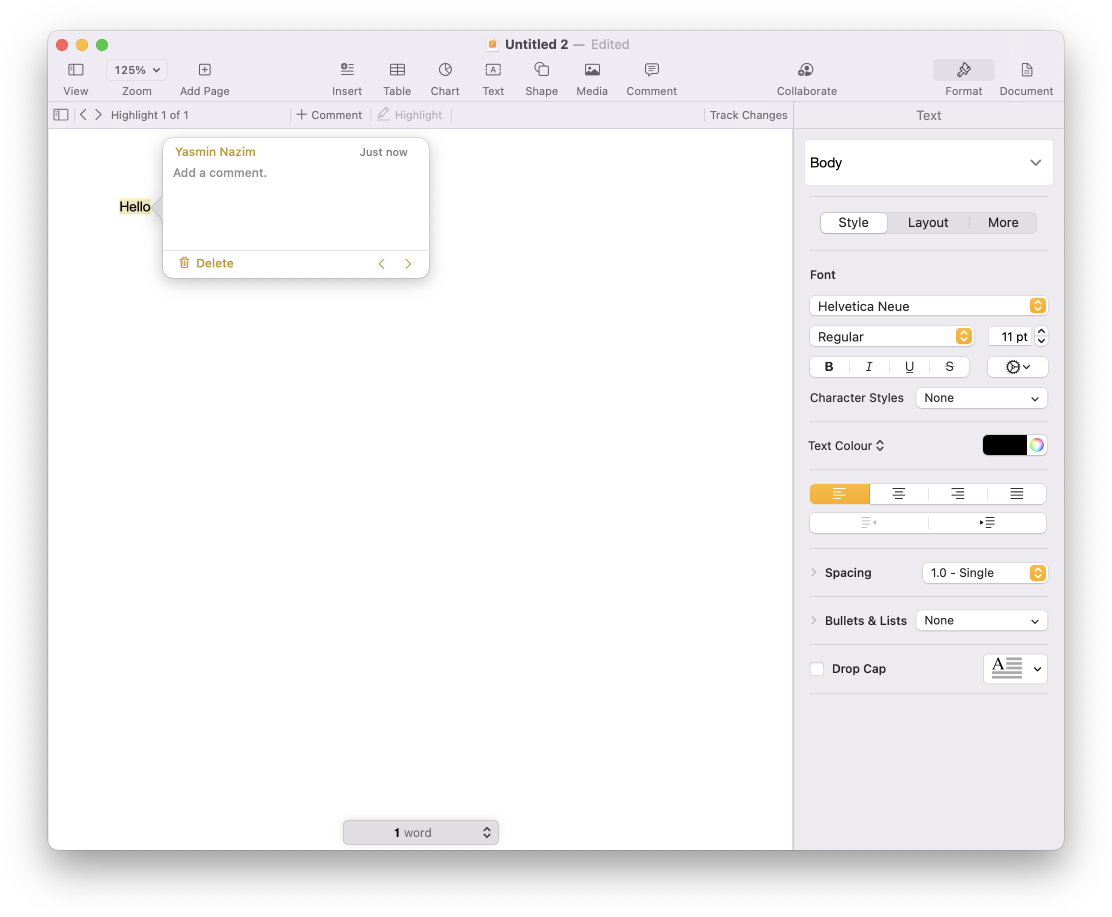The height and width of the screenshot is (917, 1112).
Task: Open the text colour picker wheel
Action: click(x=1036, y=444)
